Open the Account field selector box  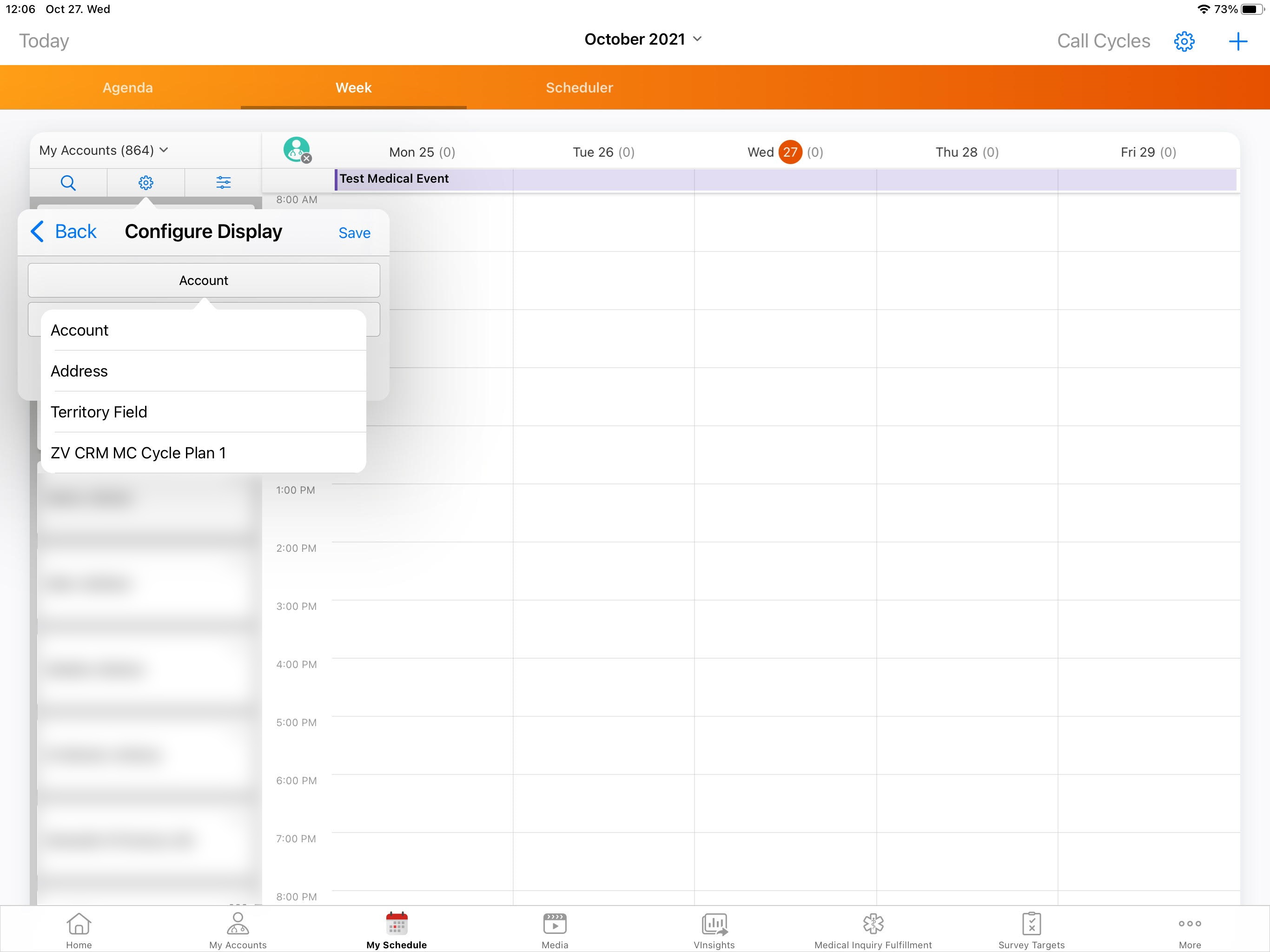tap(204, 280)
